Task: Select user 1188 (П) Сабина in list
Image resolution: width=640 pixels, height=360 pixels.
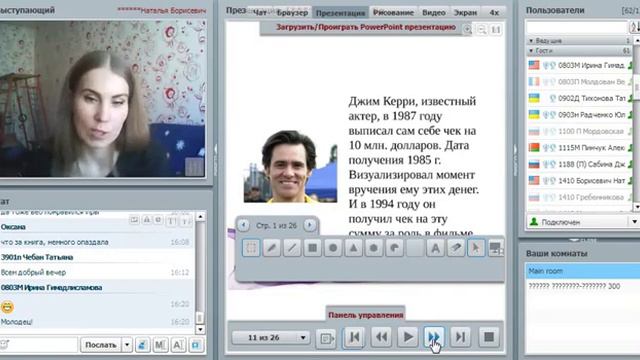Action: click(580, 164)
